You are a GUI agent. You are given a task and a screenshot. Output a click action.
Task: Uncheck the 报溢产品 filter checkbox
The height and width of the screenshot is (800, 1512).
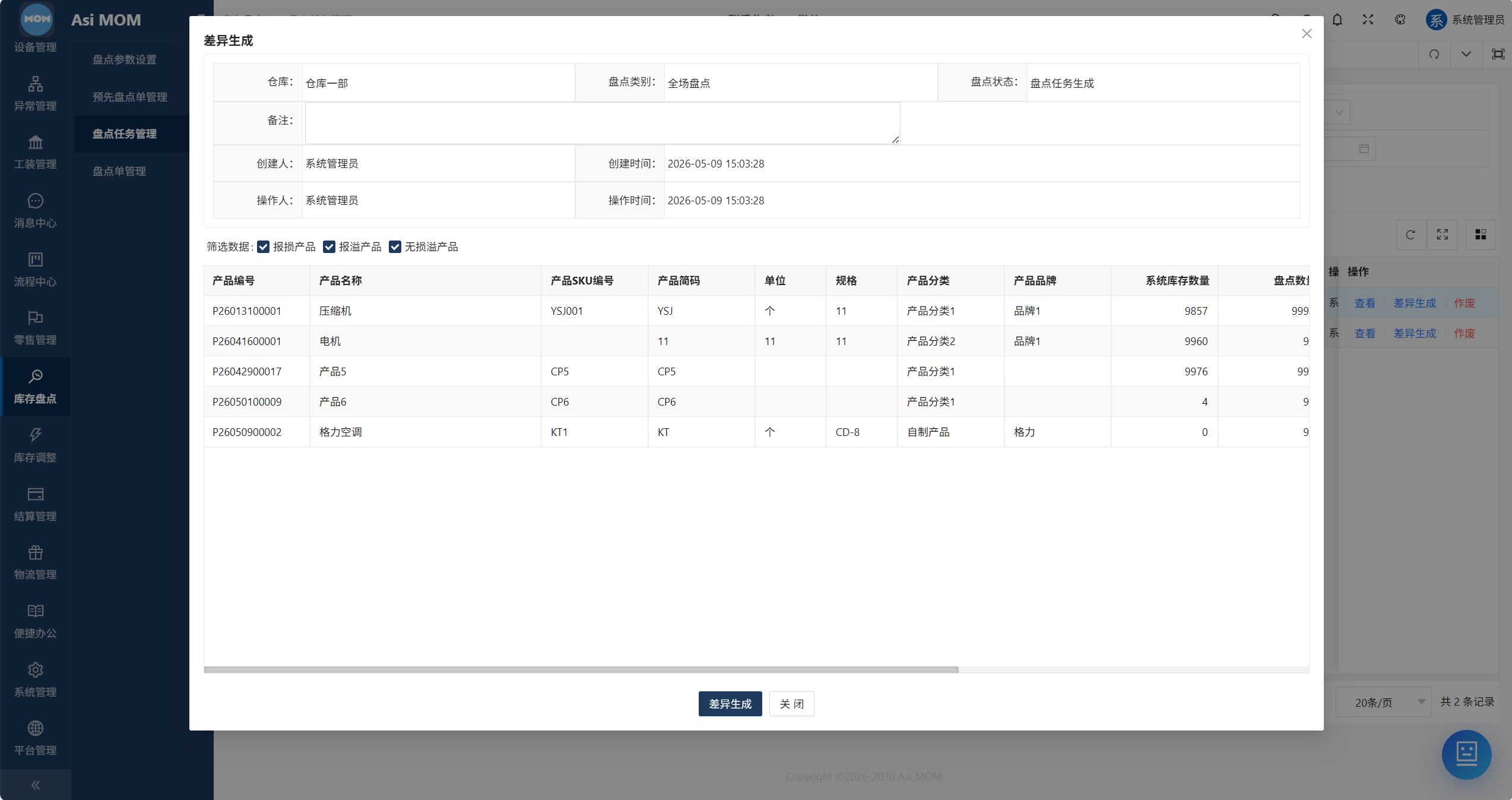click(x=329, y=247)
